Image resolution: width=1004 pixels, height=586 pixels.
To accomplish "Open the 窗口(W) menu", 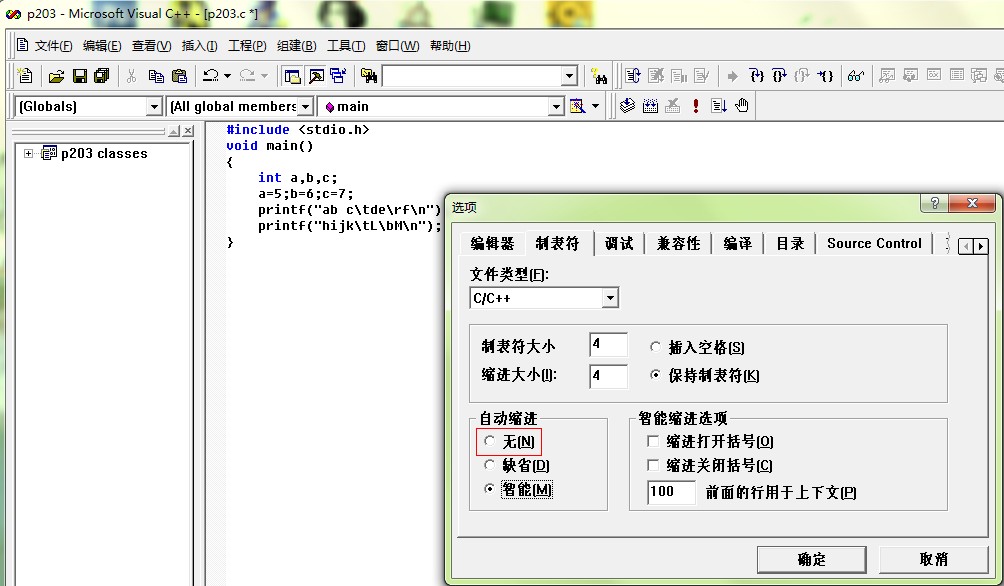I will click(x=398, y=45).
